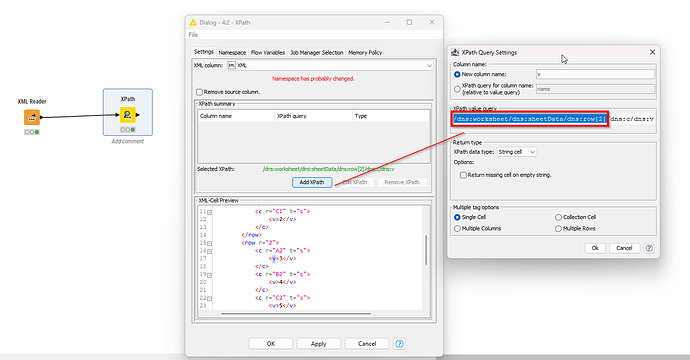Click the Apply button
This screenshot has height=360, width=690.
point(319,344)
